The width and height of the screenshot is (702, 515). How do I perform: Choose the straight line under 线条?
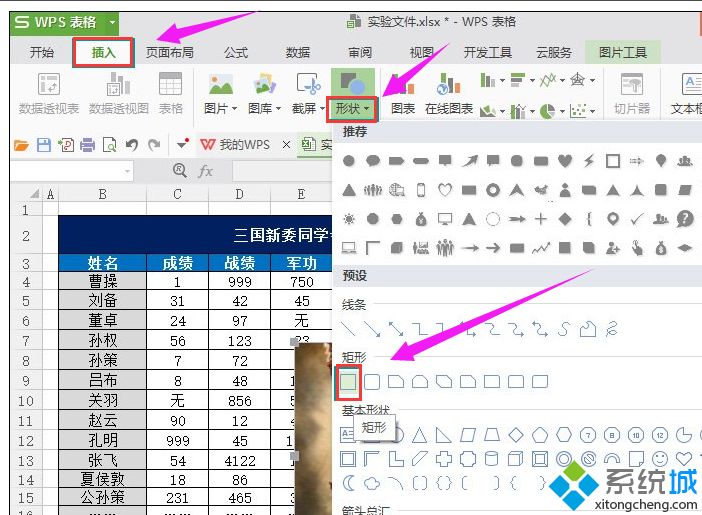point(348,329)
